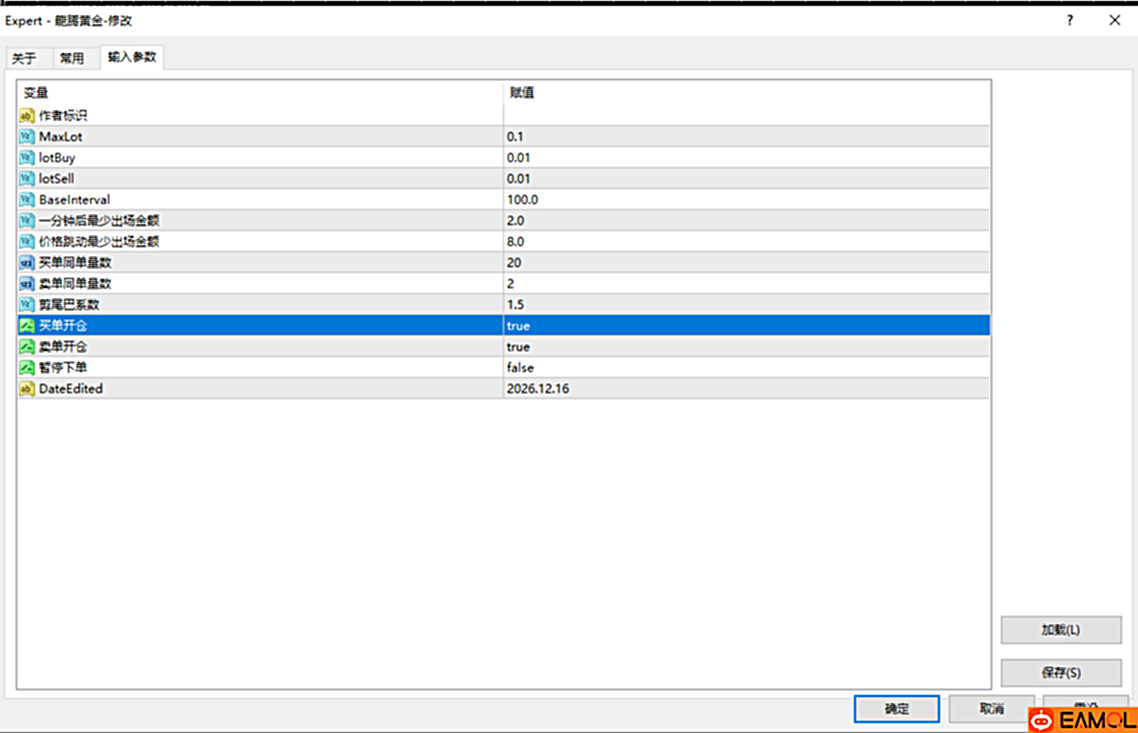Click the string icon beside 作者标识
The width and height of the screenshot is (1138, 733).
point(27,116)
